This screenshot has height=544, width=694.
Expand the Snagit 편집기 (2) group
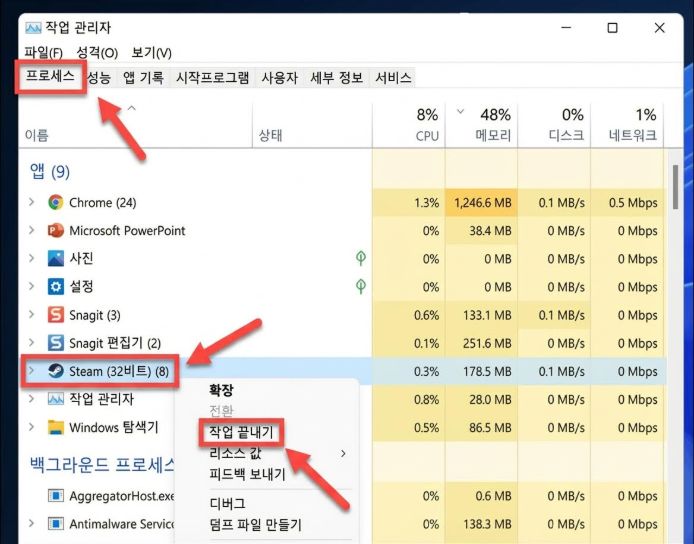[x=32, y=344]
